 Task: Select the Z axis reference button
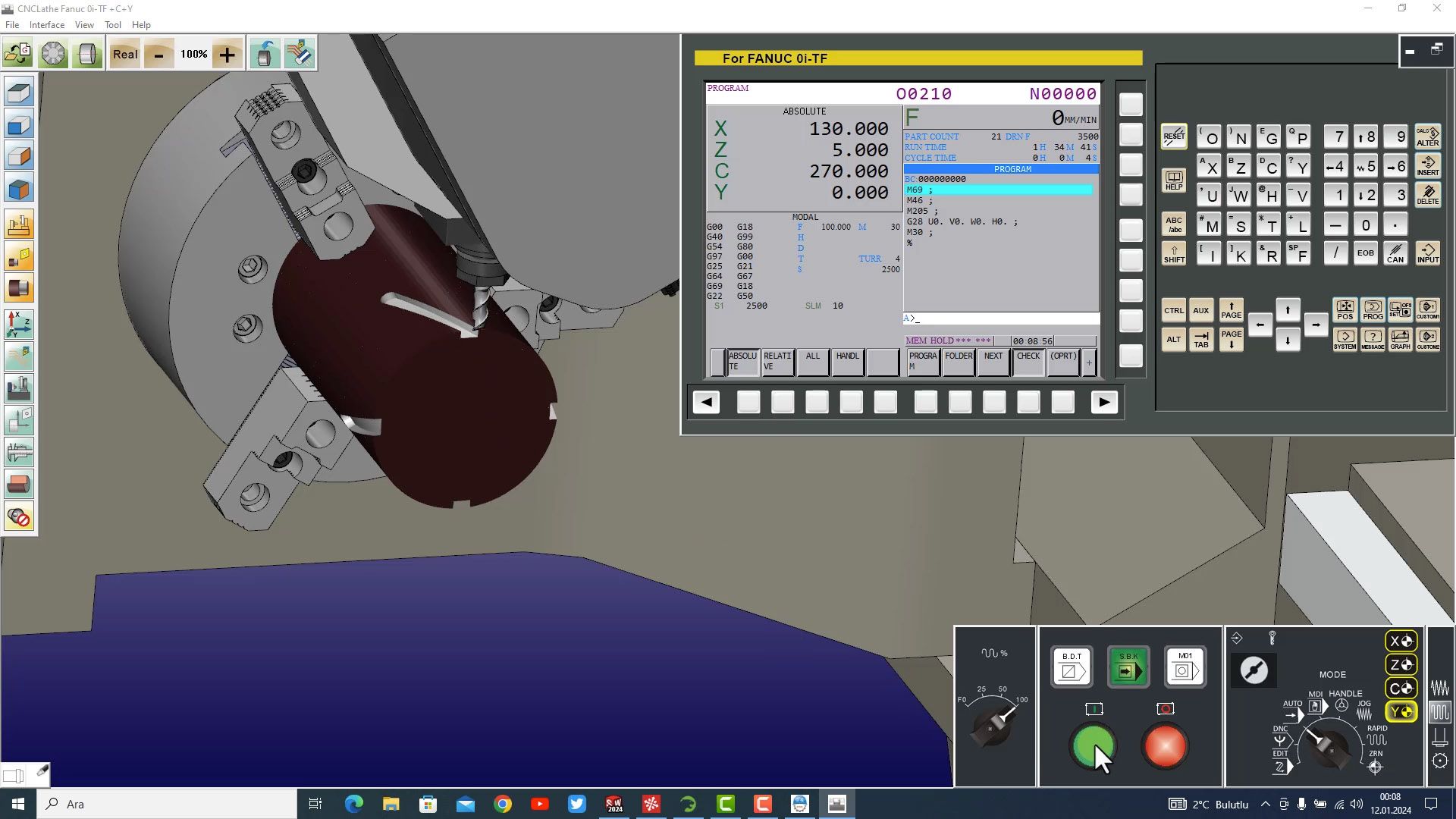coord(1401,664)
